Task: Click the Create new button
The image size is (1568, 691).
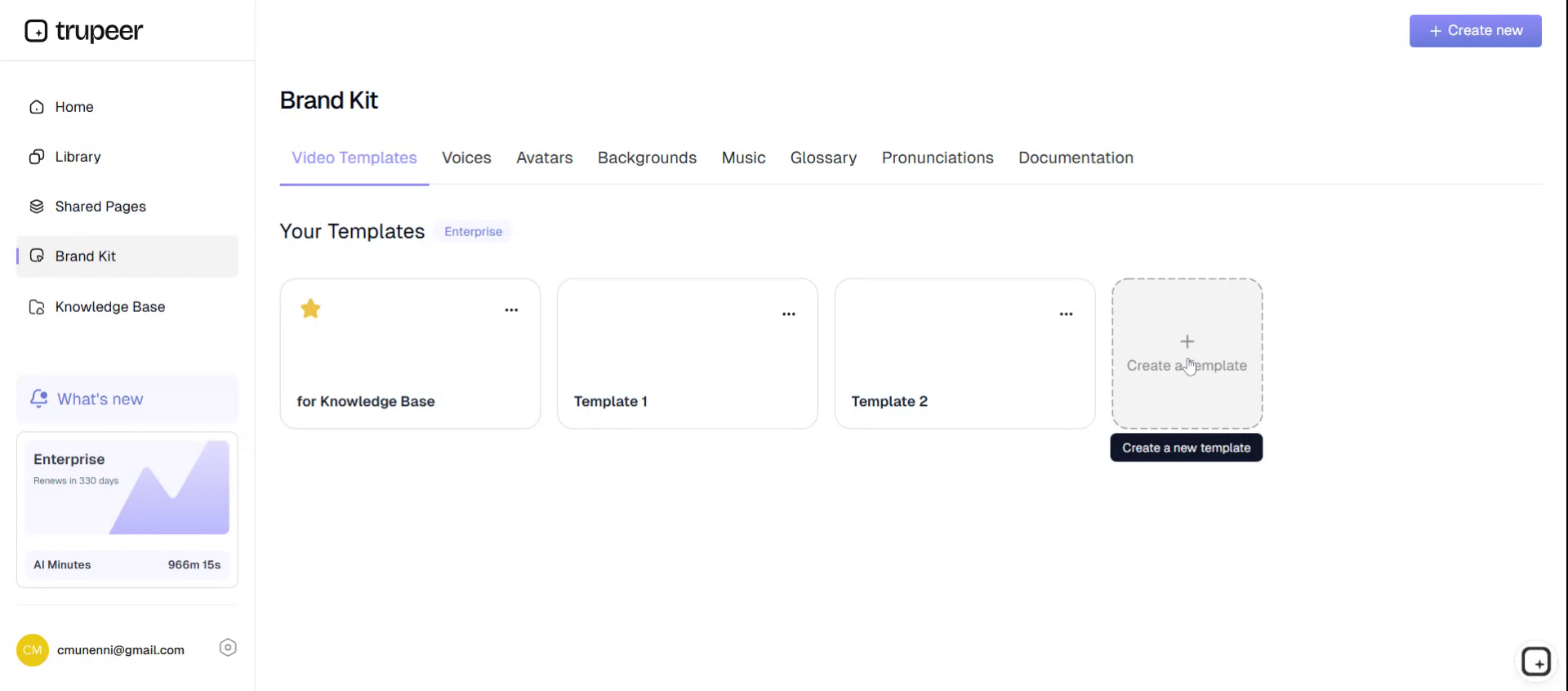Action: pos(1475,31)
